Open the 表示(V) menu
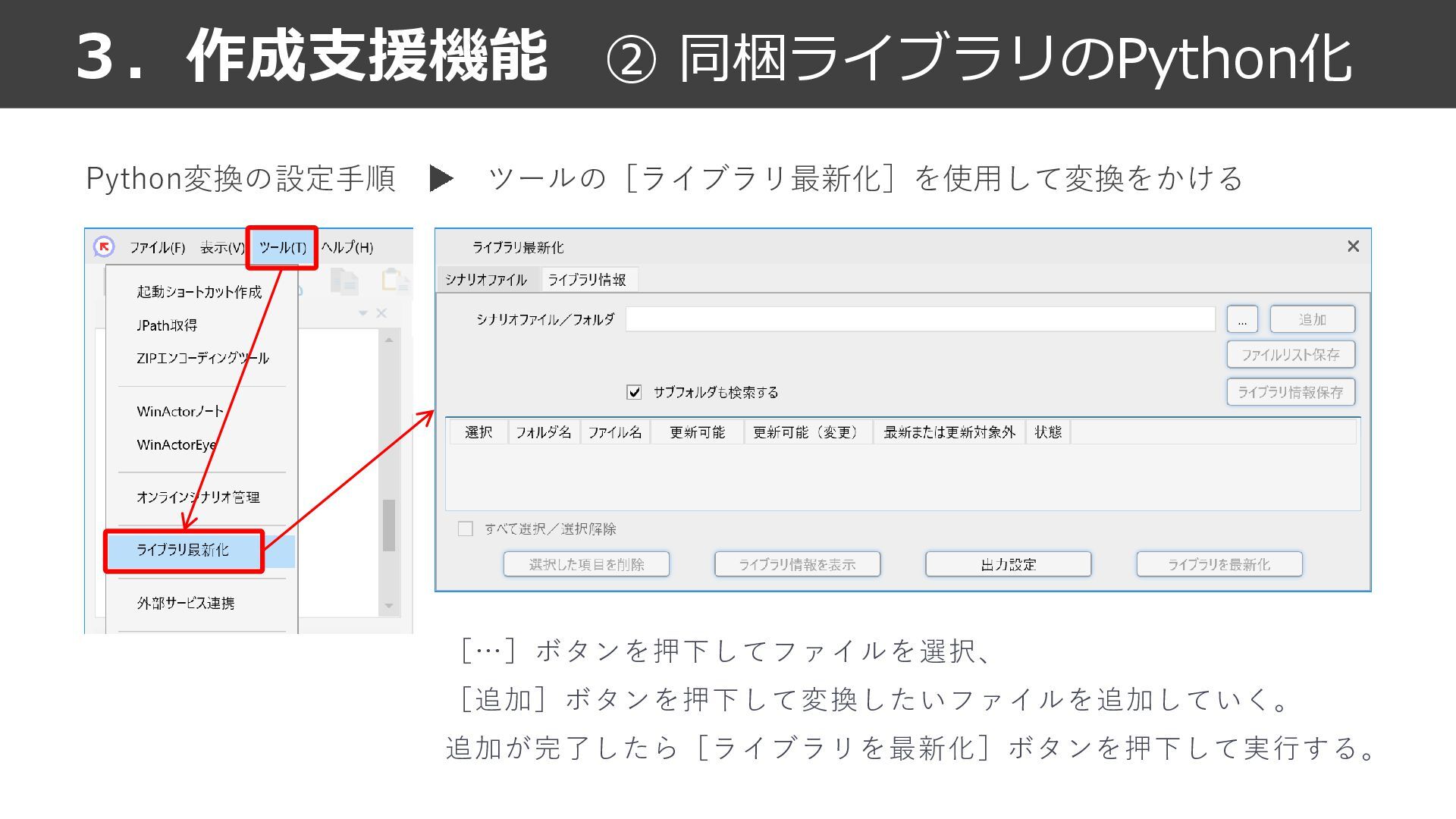The image size is (1456, 819). 222,247
